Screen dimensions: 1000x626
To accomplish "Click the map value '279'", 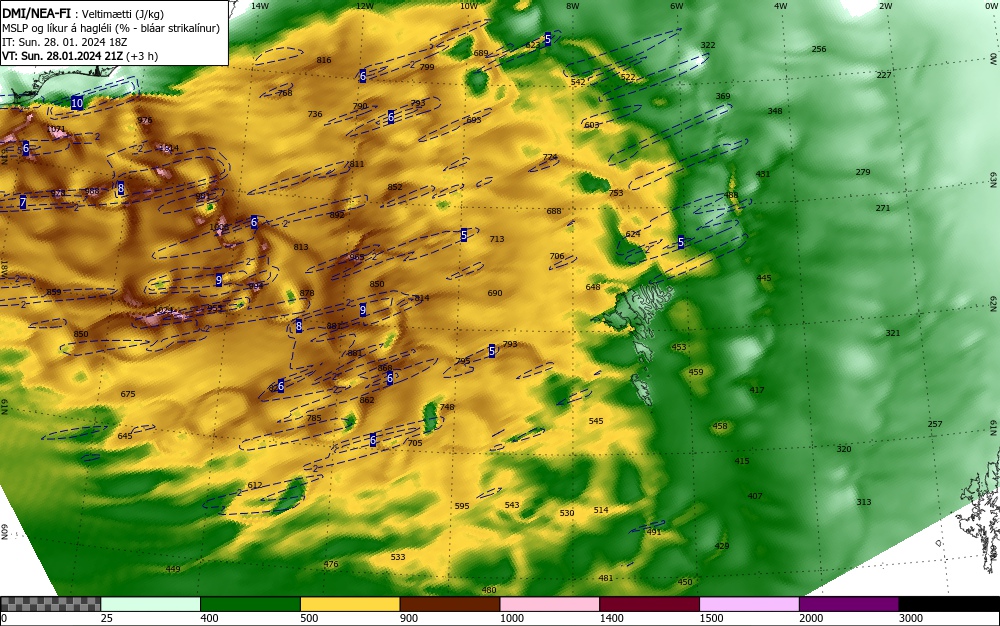I will pyautogui.click(x=863, y=172).
